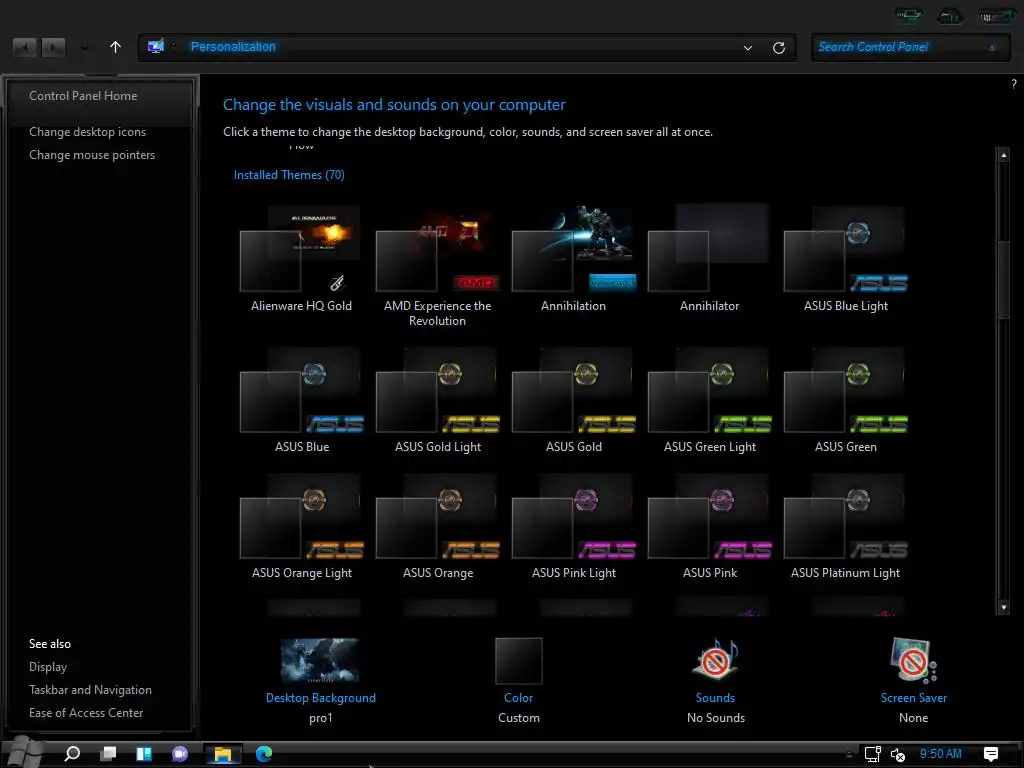Open the Sounds link
The image size is (1024, 768).
click(715, 697)
